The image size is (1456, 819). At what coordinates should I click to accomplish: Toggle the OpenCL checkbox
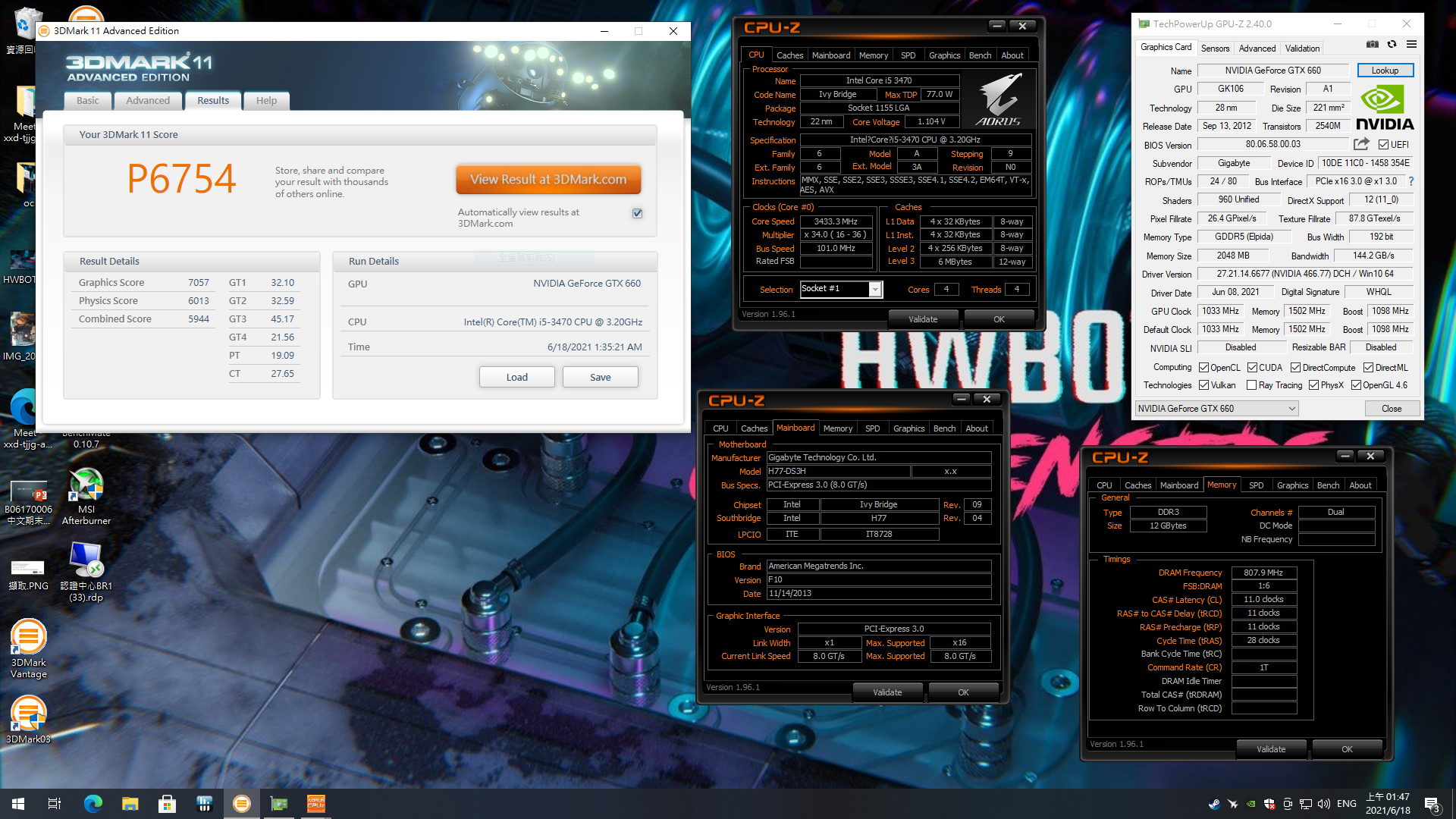[x=1203, y=368]
